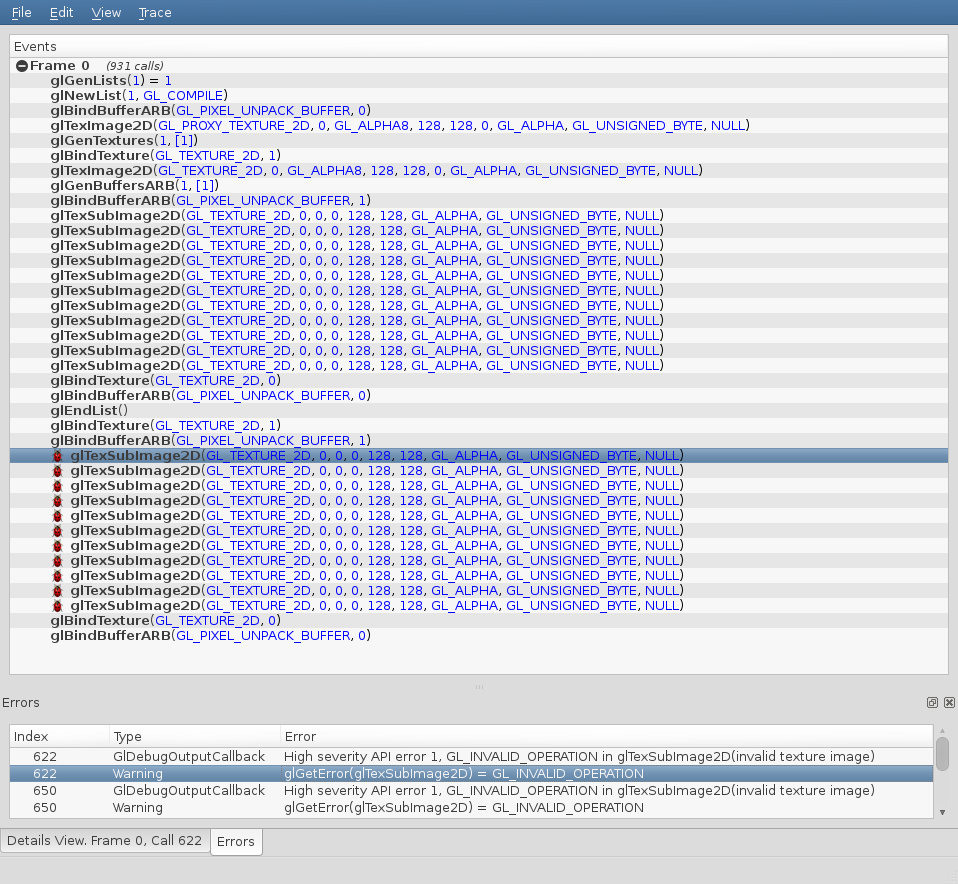
Task: Switch to the Errors tab
Action: [x=236, y=842]
